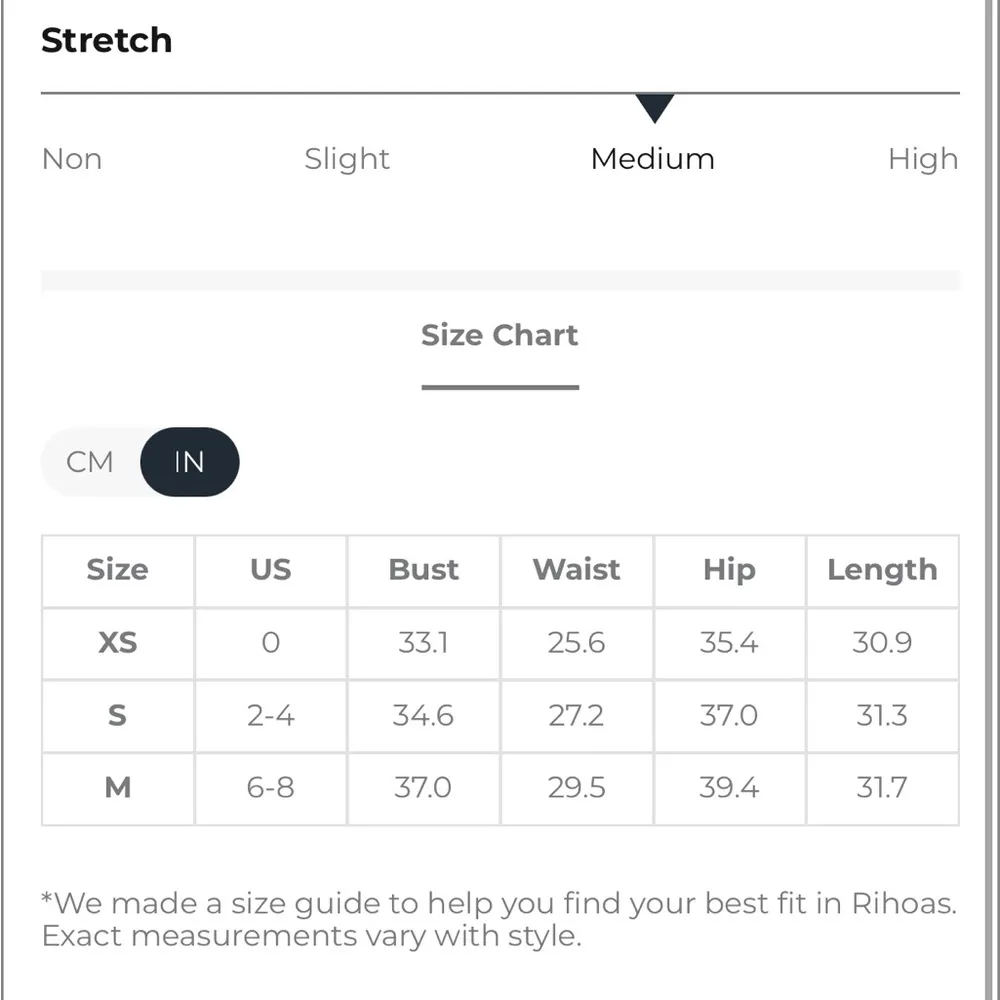Select the S size row
This screenshot has height=1000, width=1000.
coord(117,716)
